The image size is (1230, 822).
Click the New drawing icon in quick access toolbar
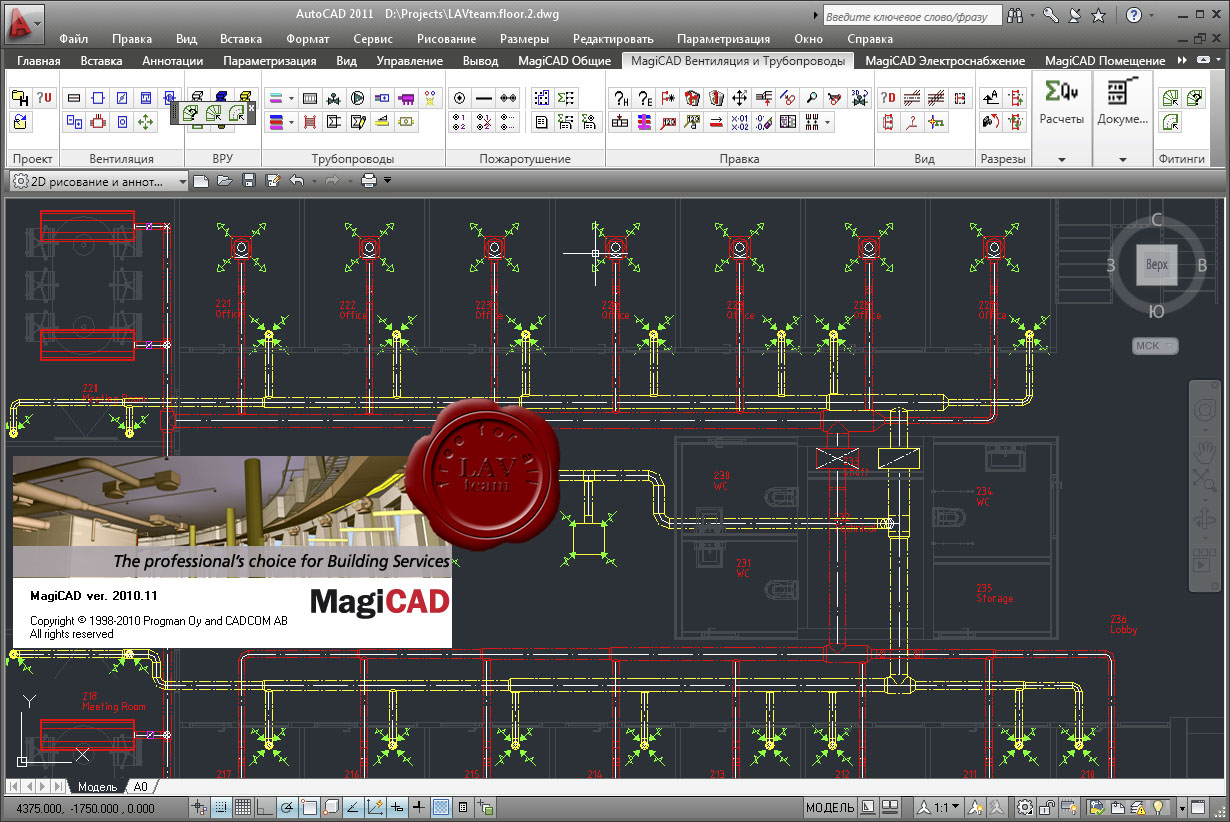pyautogui.click(x=201, y=181)
